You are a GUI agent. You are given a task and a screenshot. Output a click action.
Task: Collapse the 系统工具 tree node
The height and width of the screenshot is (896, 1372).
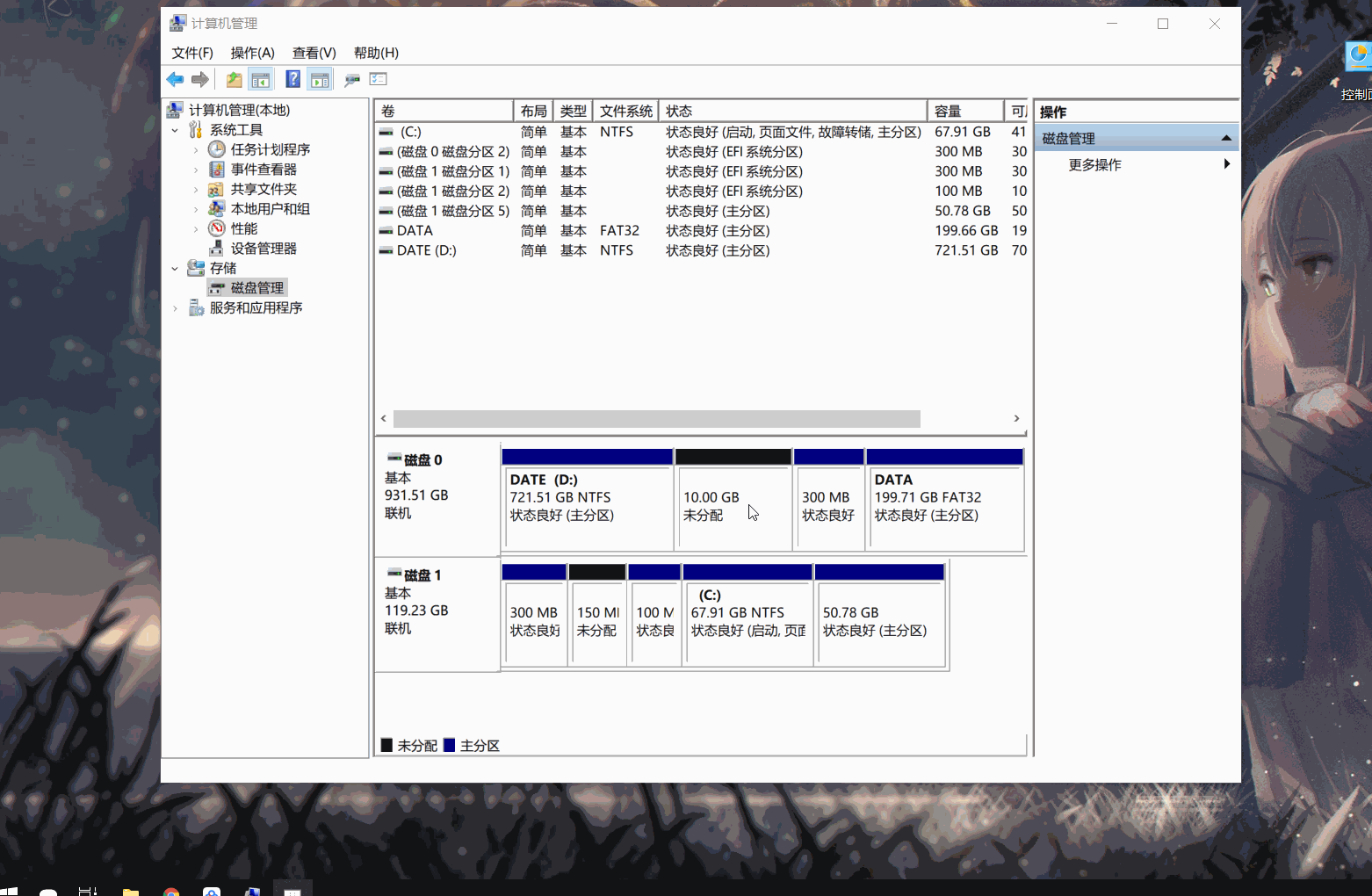point(175,130)
